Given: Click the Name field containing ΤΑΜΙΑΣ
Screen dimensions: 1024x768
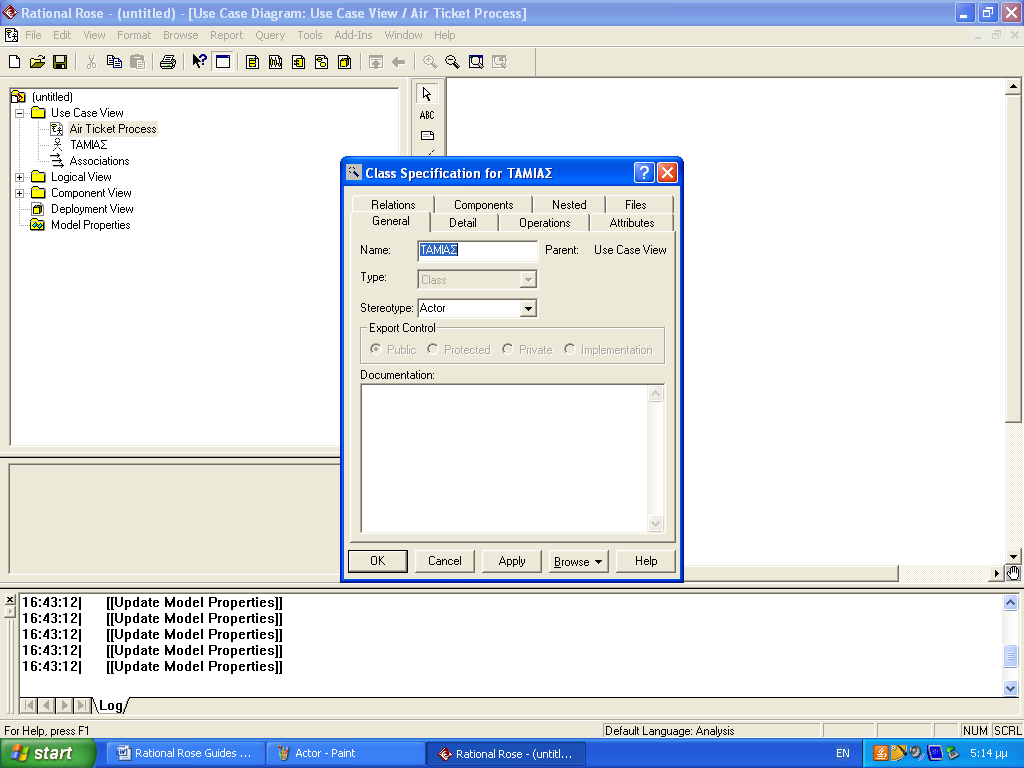Looking at the screenshot, I should pyautogui.click(x=477, y=250).
